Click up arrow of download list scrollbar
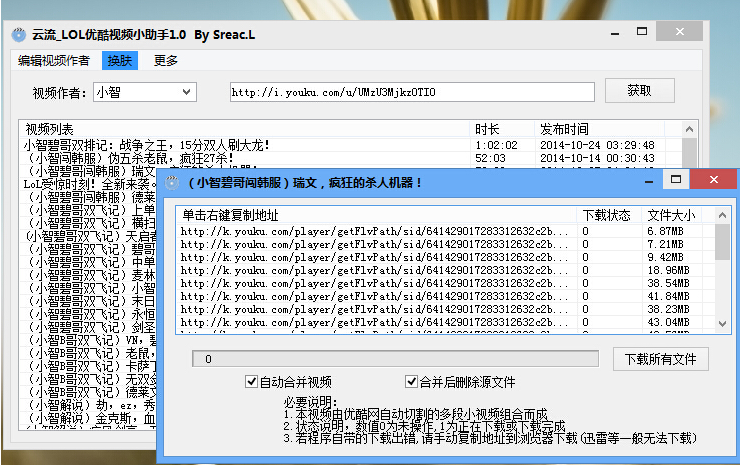The width and height of the screenshot is (740, 465). pyautogui.click(x=723, y=215)
